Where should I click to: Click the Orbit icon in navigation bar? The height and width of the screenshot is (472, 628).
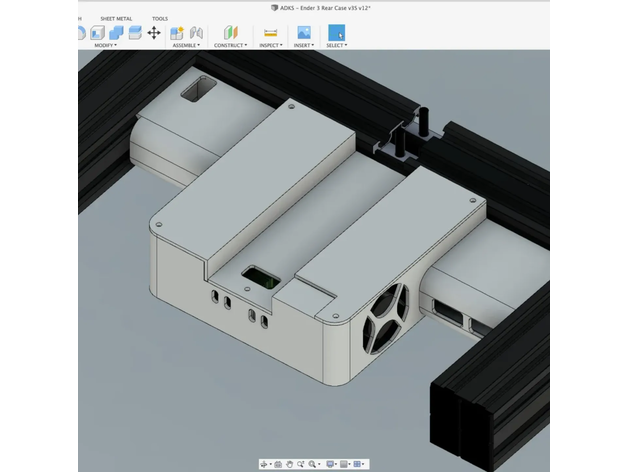(264, 464)
